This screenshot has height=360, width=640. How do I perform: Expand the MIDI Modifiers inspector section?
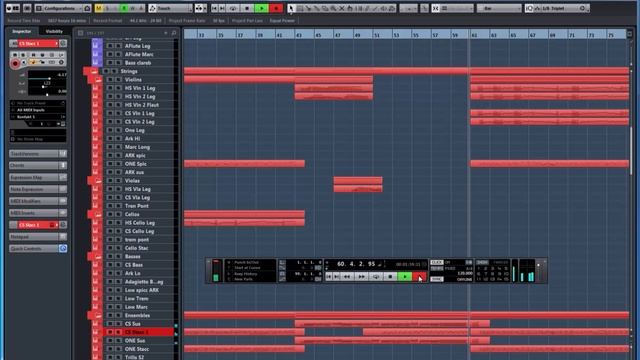(x=38, y=201)
